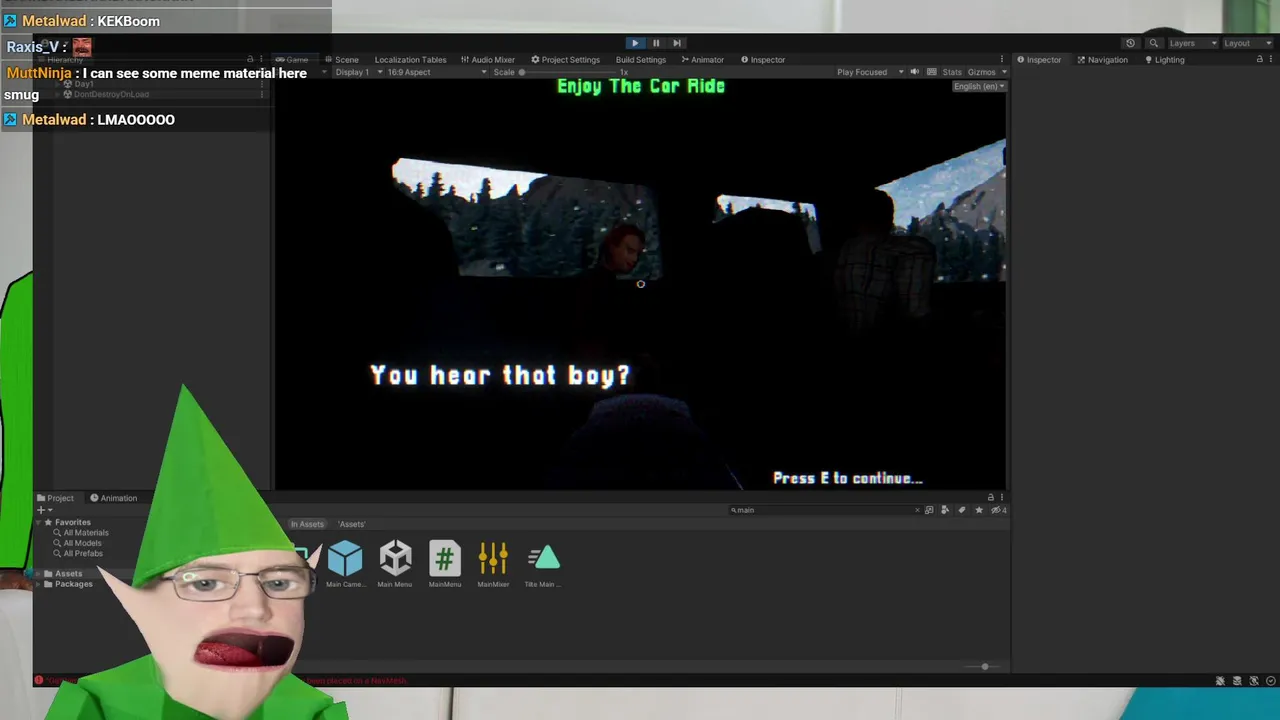The image size is (1280, 720).
Task: Click the Project search field containing main
Action: point(822,510)
